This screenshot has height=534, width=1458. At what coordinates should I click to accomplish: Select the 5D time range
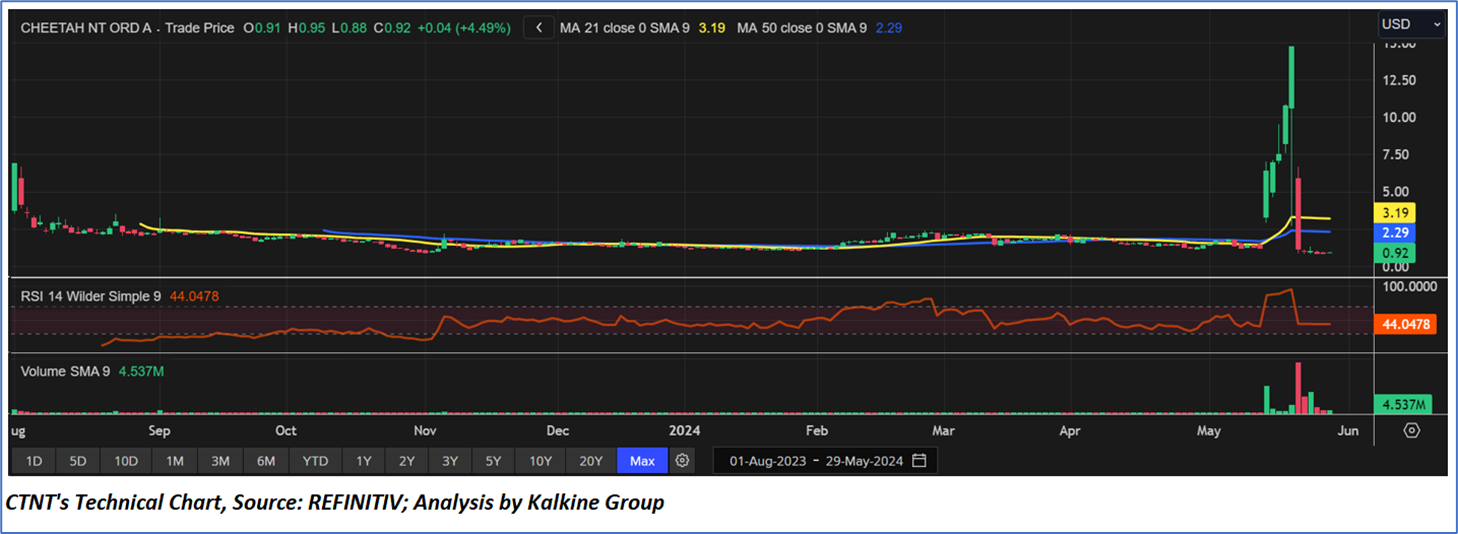(x=78, y=461)
